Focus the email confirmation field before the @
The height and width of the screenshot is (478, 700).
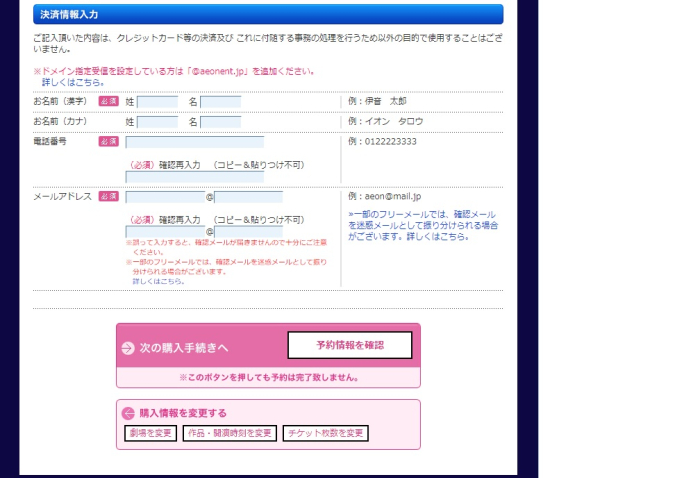pyautogui.click(x=165, y=232)
